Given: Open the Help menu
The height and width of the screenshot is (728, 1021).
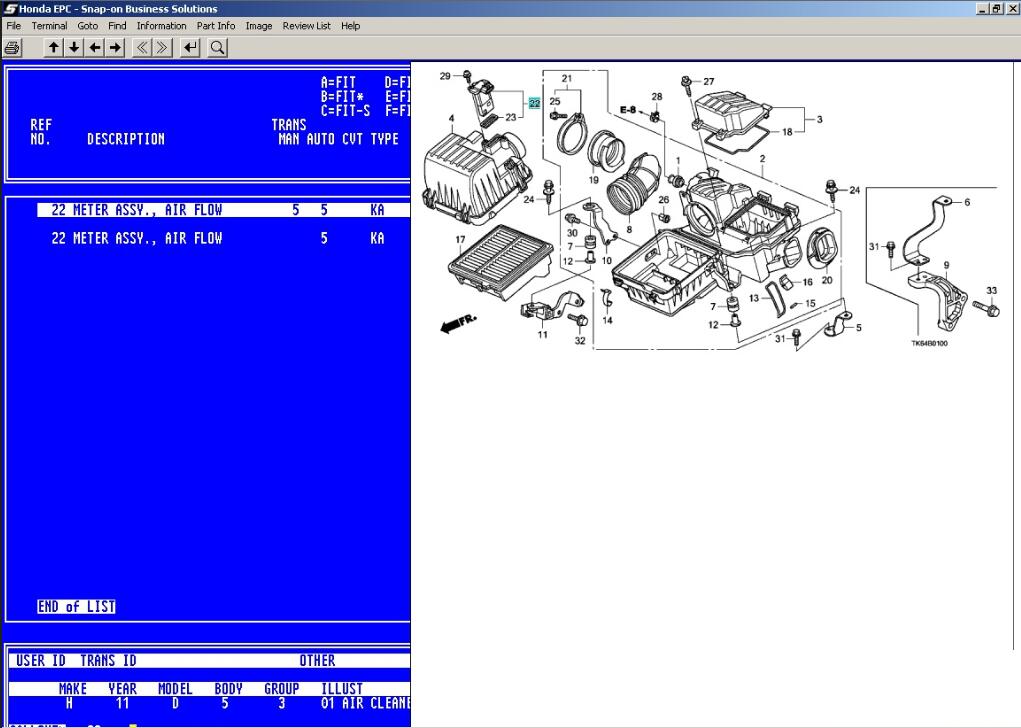Looking at the screenshot, I should click(x=350, y=26).
